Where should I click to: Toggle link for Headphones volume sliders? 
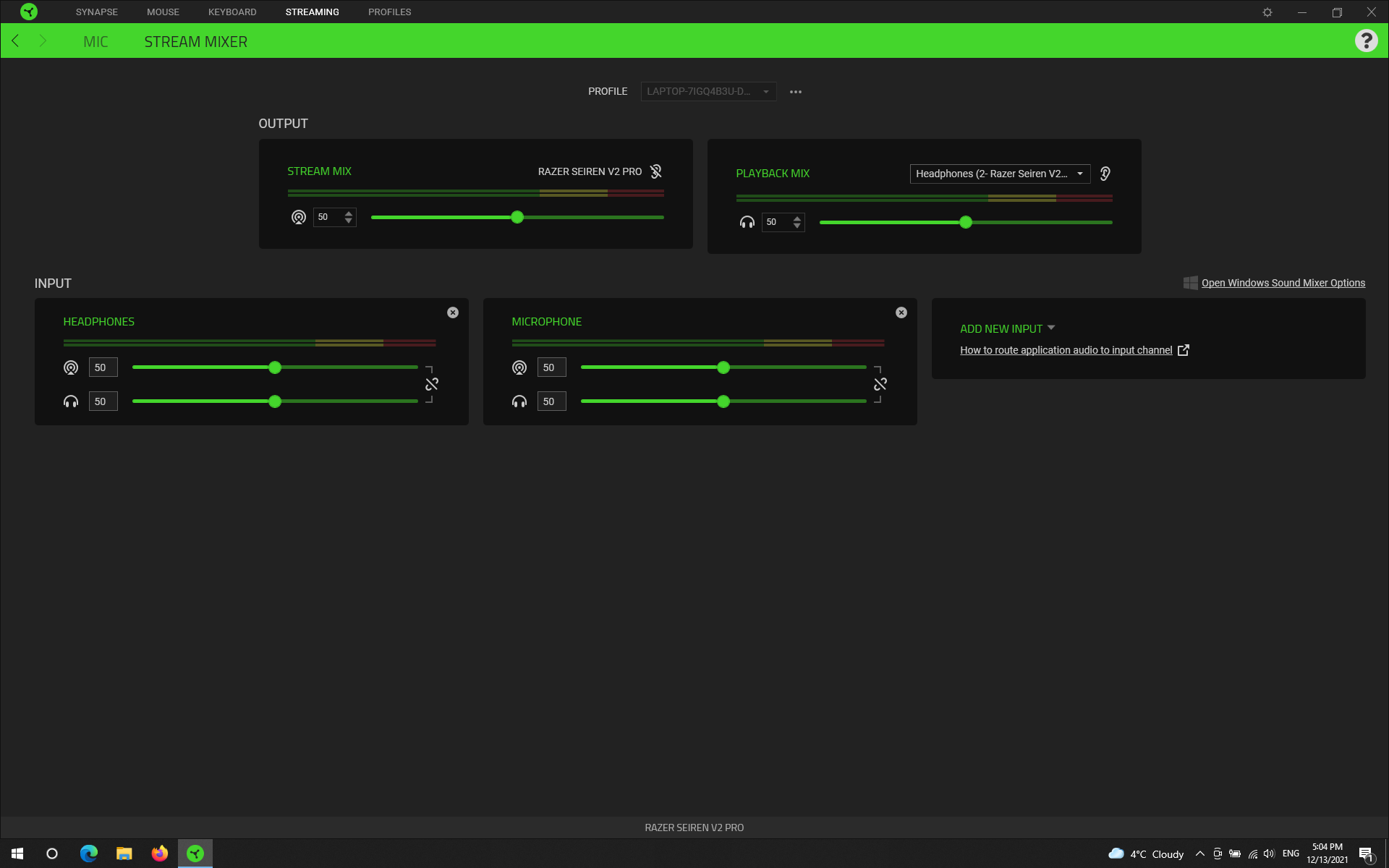[432, 384]
